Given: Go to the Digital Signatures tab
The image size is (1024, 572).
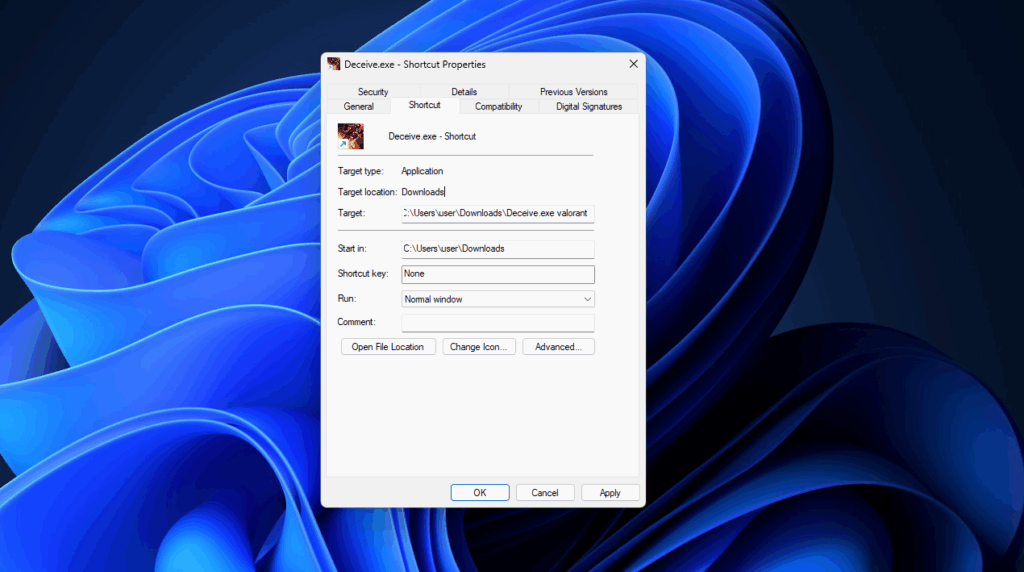Looking at the screenshot, I should click(589, 106).
